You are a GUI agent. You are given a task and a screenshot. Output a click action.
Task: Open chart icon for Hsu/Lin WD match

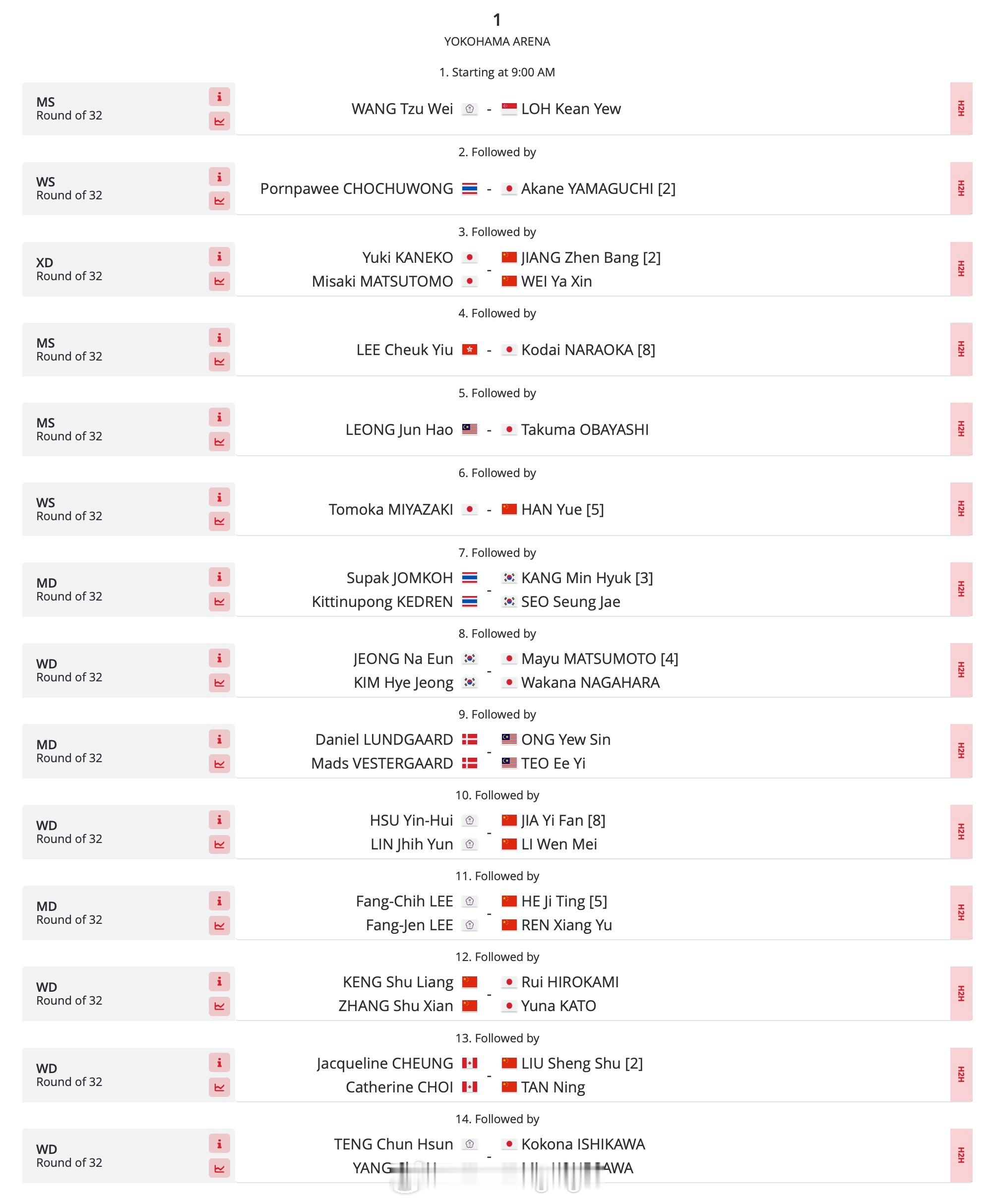coord(219,844)
